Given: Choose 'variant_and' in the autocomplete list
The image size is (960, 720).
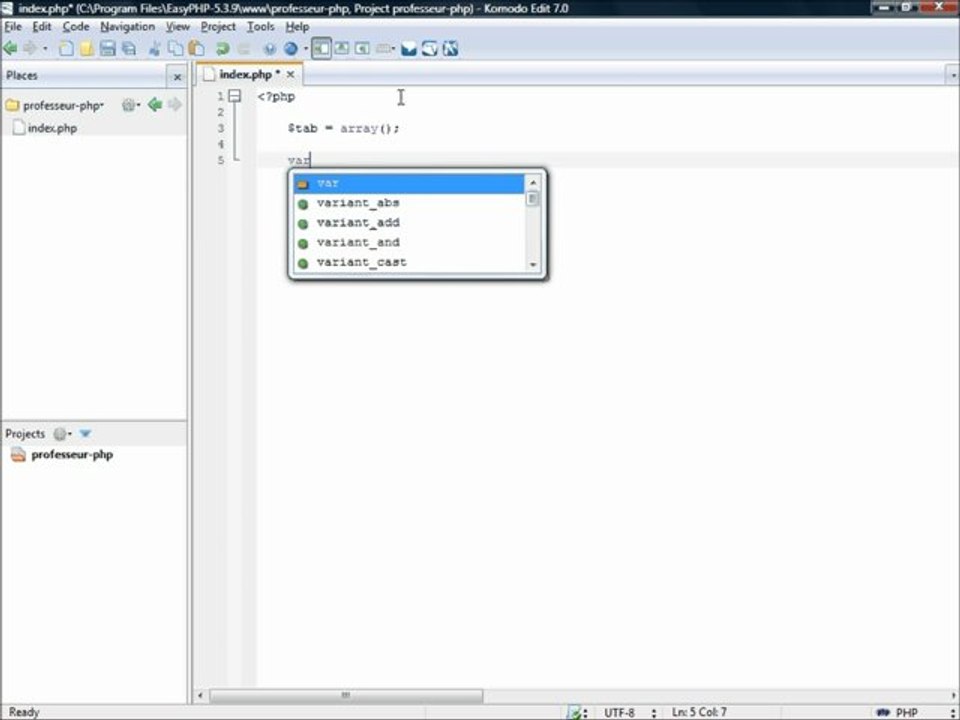Looking at the screenshot, I should pos(408,242).
